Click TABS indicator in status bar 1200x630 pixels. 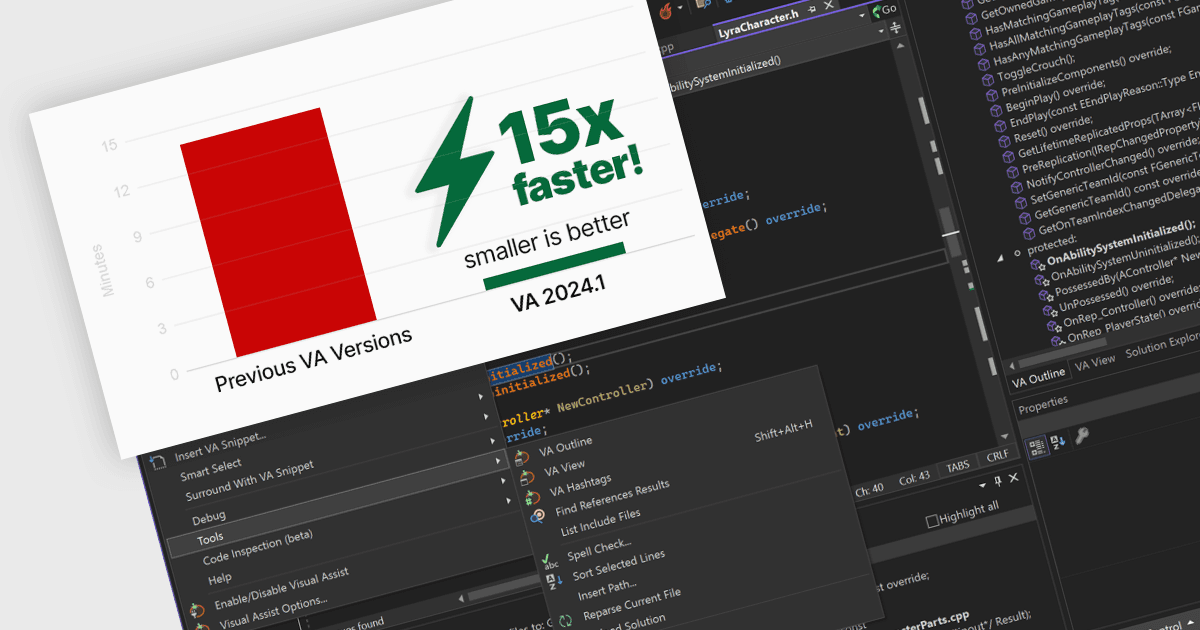[957, 467]
